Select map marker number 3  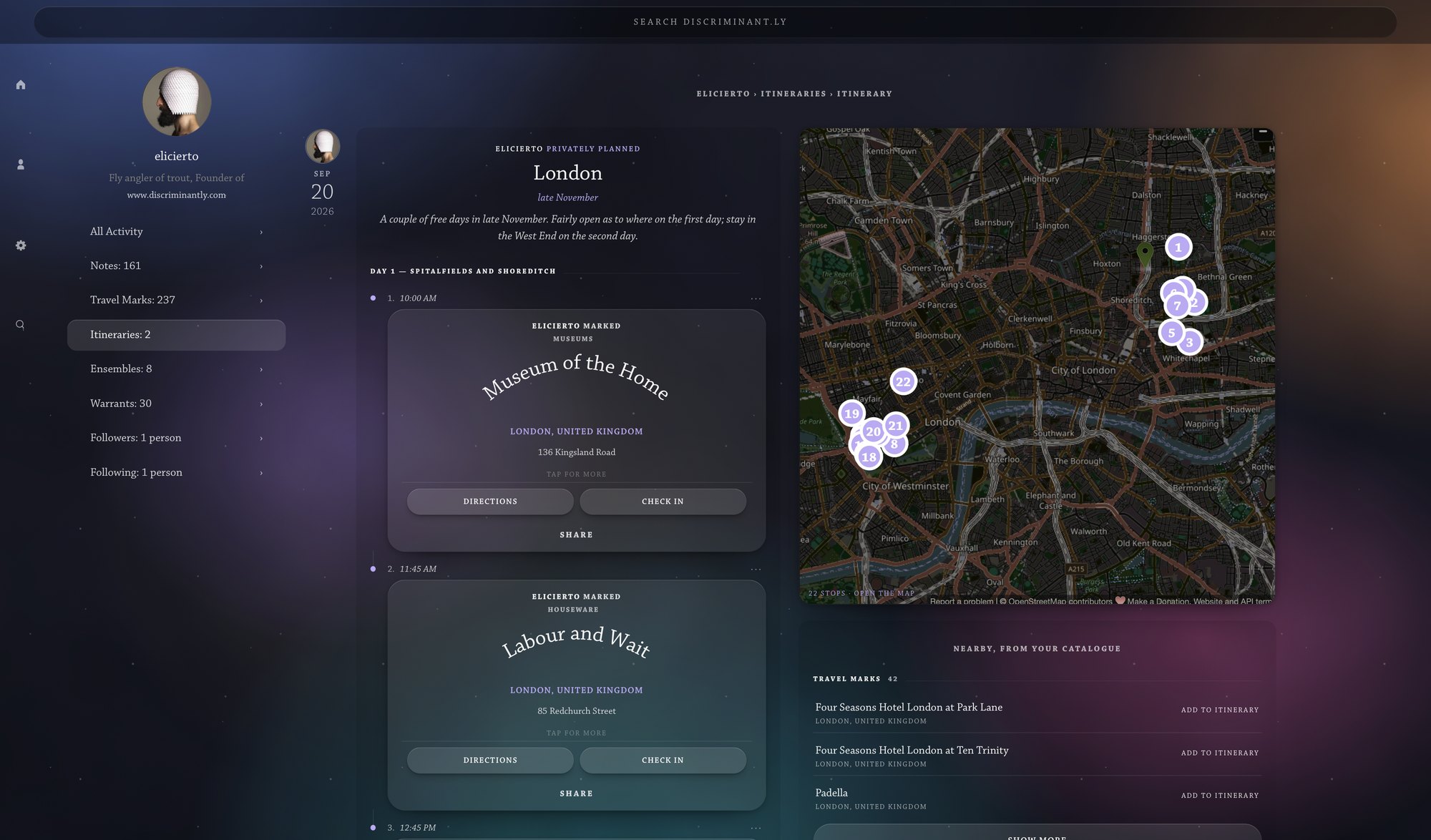[1191, 342]
